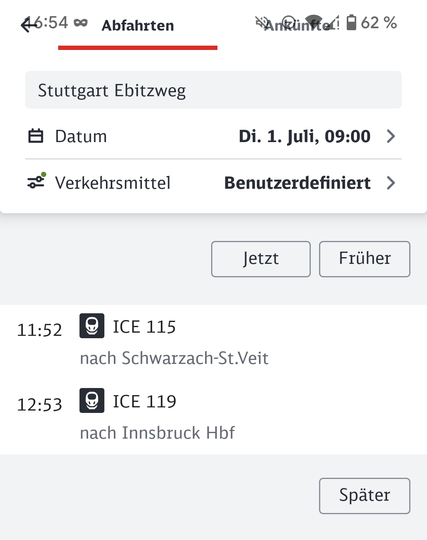Viewport: 427px width, 540px height.
Task: Expand the Verkehrsmittel chevron arrow
Action: (390, 183)
